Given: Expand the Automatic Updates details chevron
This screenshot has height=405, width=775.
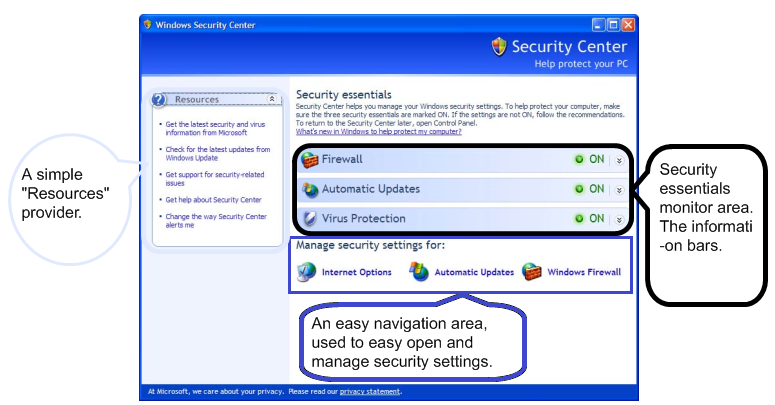Looking at the screenshot, I should 619,190.
